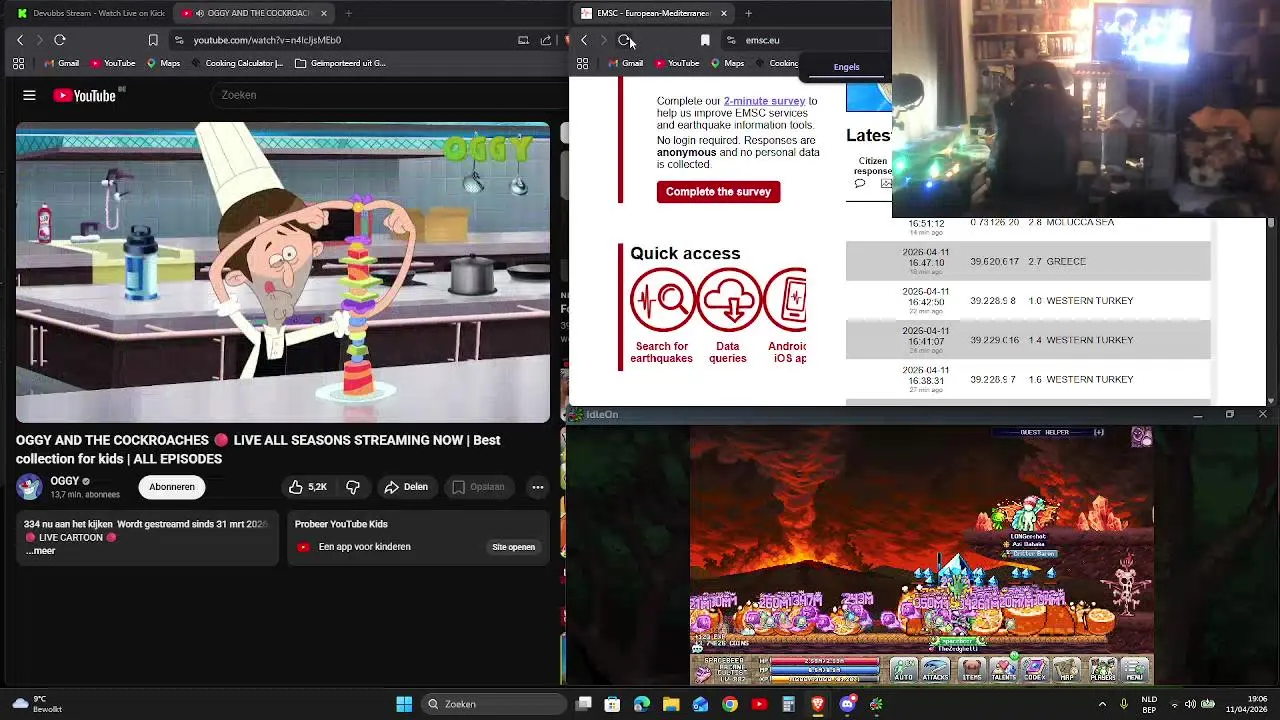This screenshot has height=720, width=1280.
Task: Bookmark the EMSC page
Action: pos(705,40)
